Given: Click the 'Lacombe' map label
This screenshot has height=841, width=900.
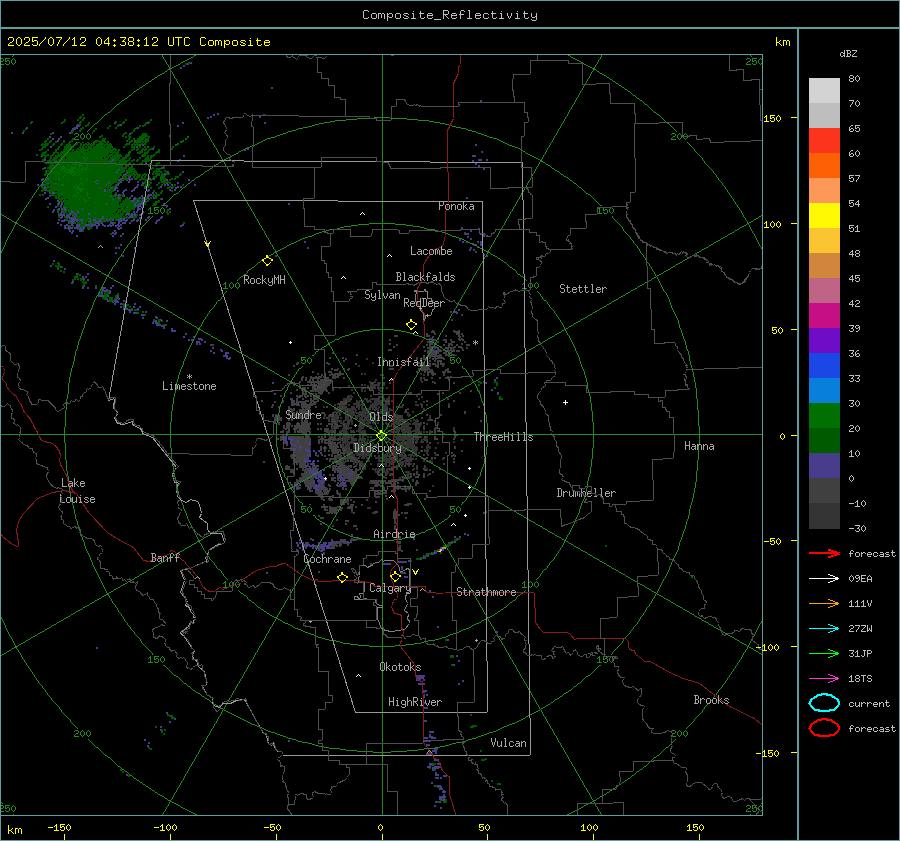Looking at the screenshot, I should 431,251.
